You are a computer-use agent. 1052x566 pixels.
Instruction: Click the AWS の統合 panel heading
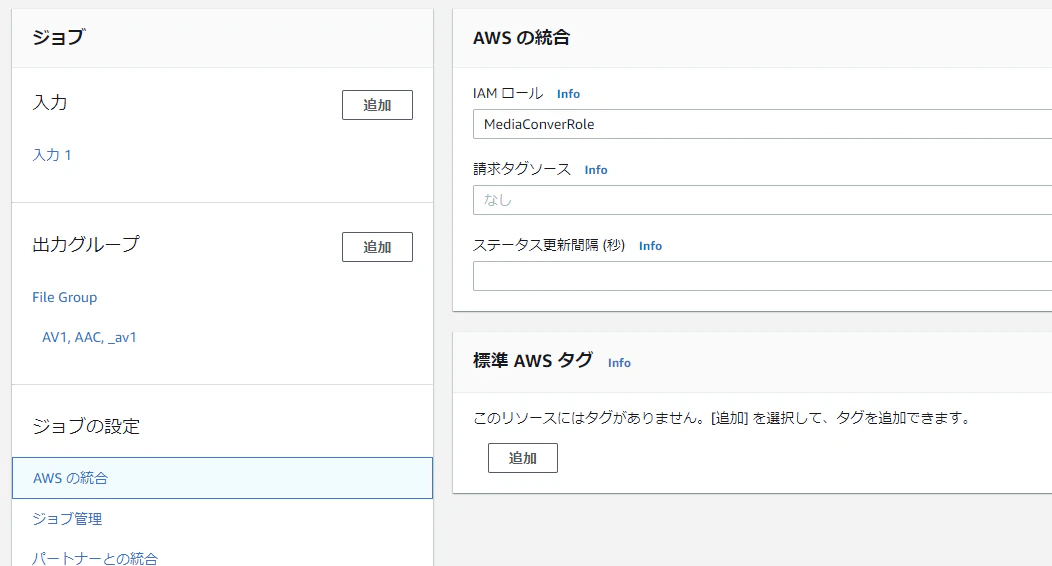(x=521, y=38)
